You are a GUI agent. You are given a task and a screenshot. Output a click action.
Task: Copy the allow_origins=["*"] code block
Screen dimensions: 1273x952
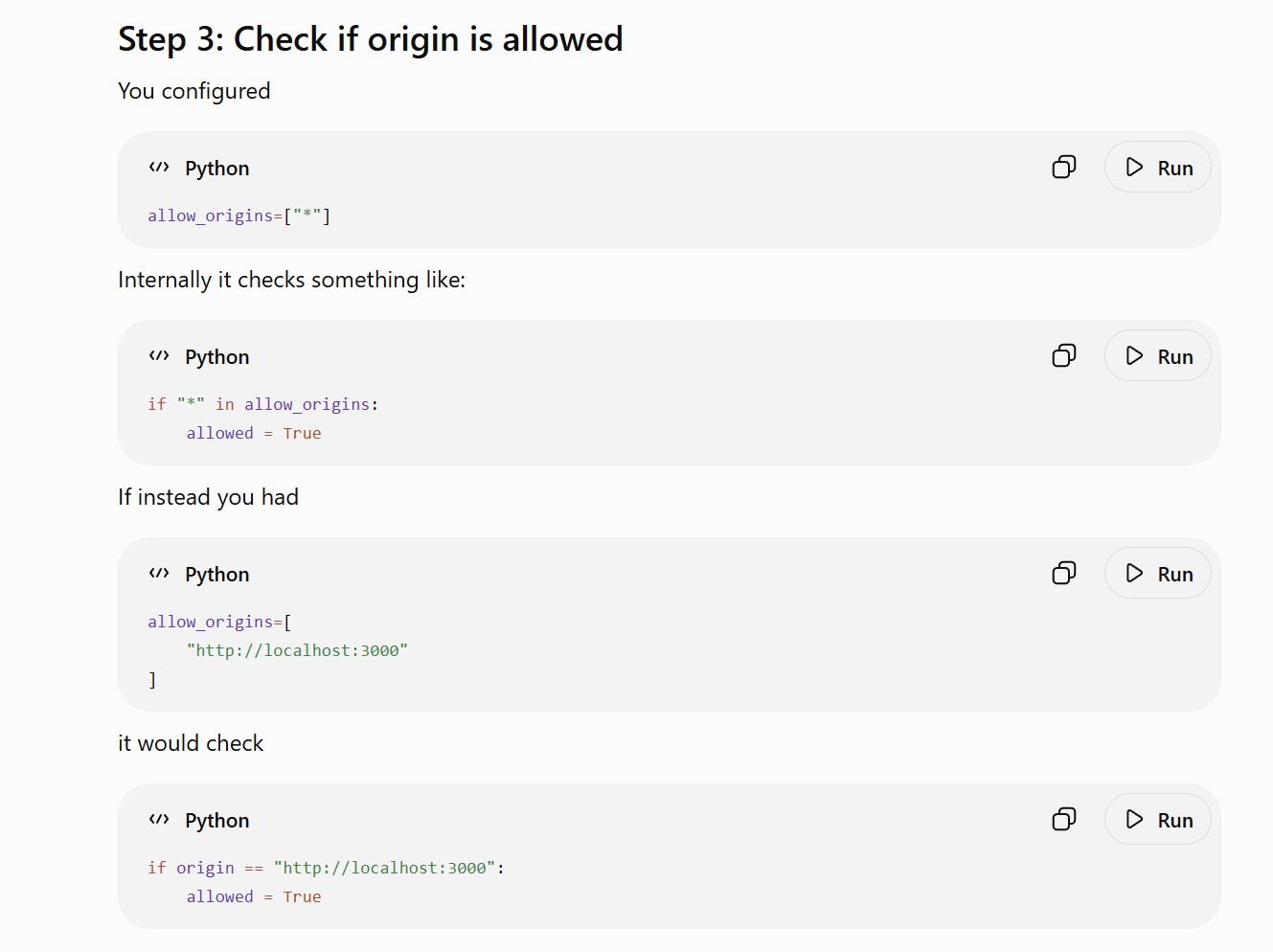1064,168
